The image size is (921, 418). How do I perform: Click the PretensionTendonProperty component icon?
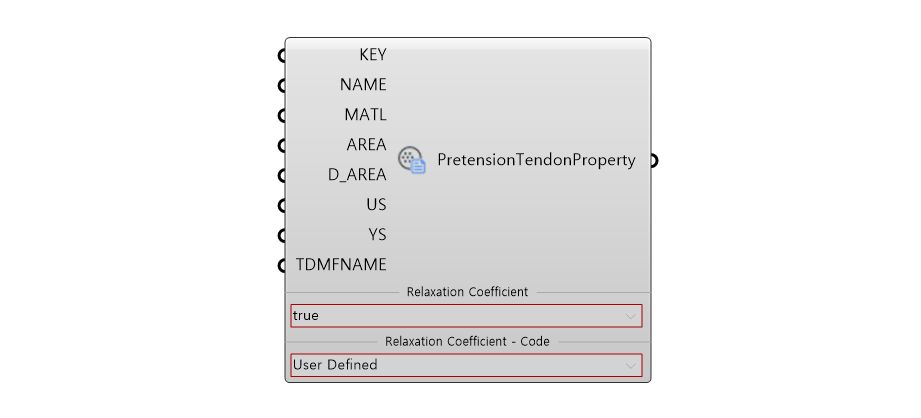tap(412, 160)
